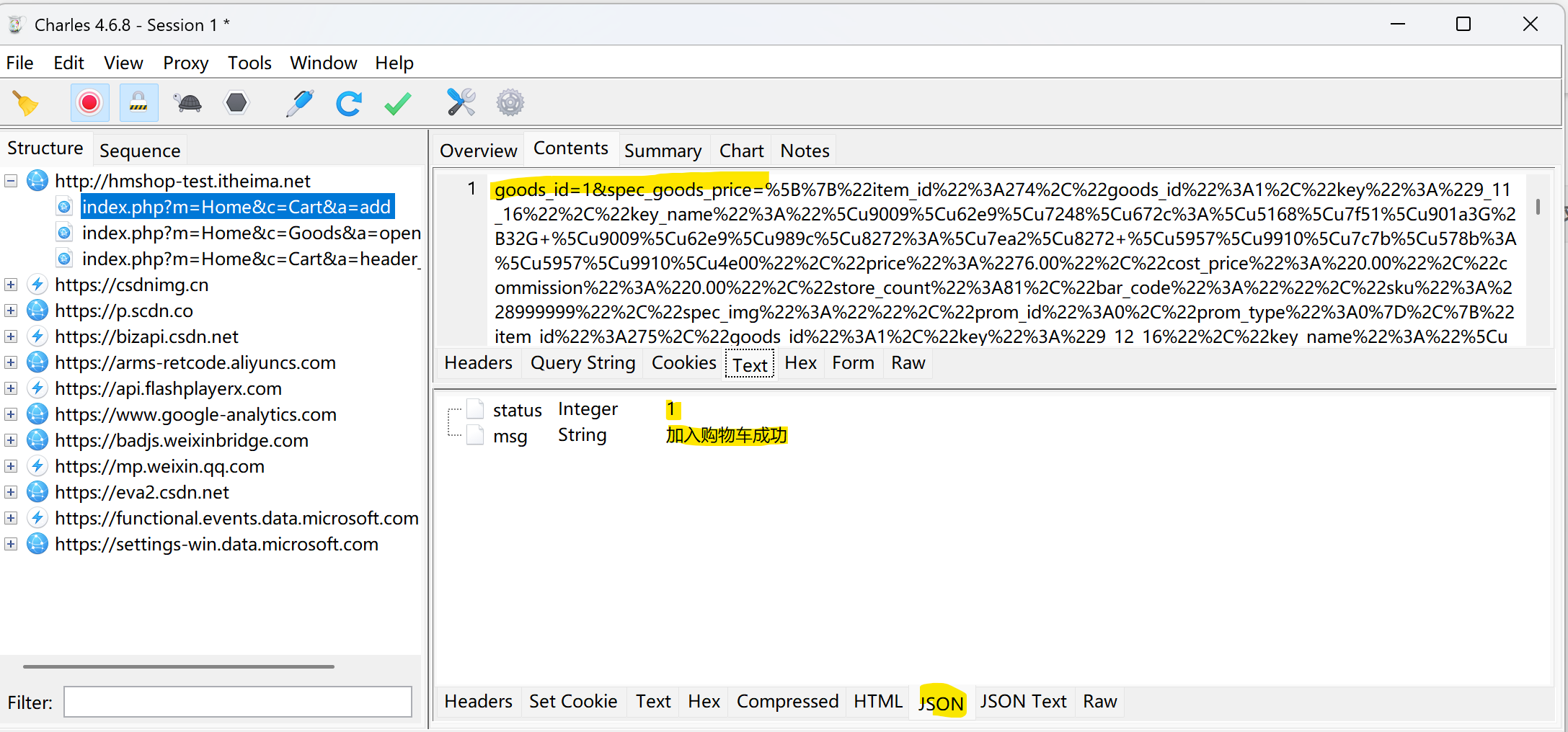Expand the mp.weixin.qq.com host node

point(11,466)
